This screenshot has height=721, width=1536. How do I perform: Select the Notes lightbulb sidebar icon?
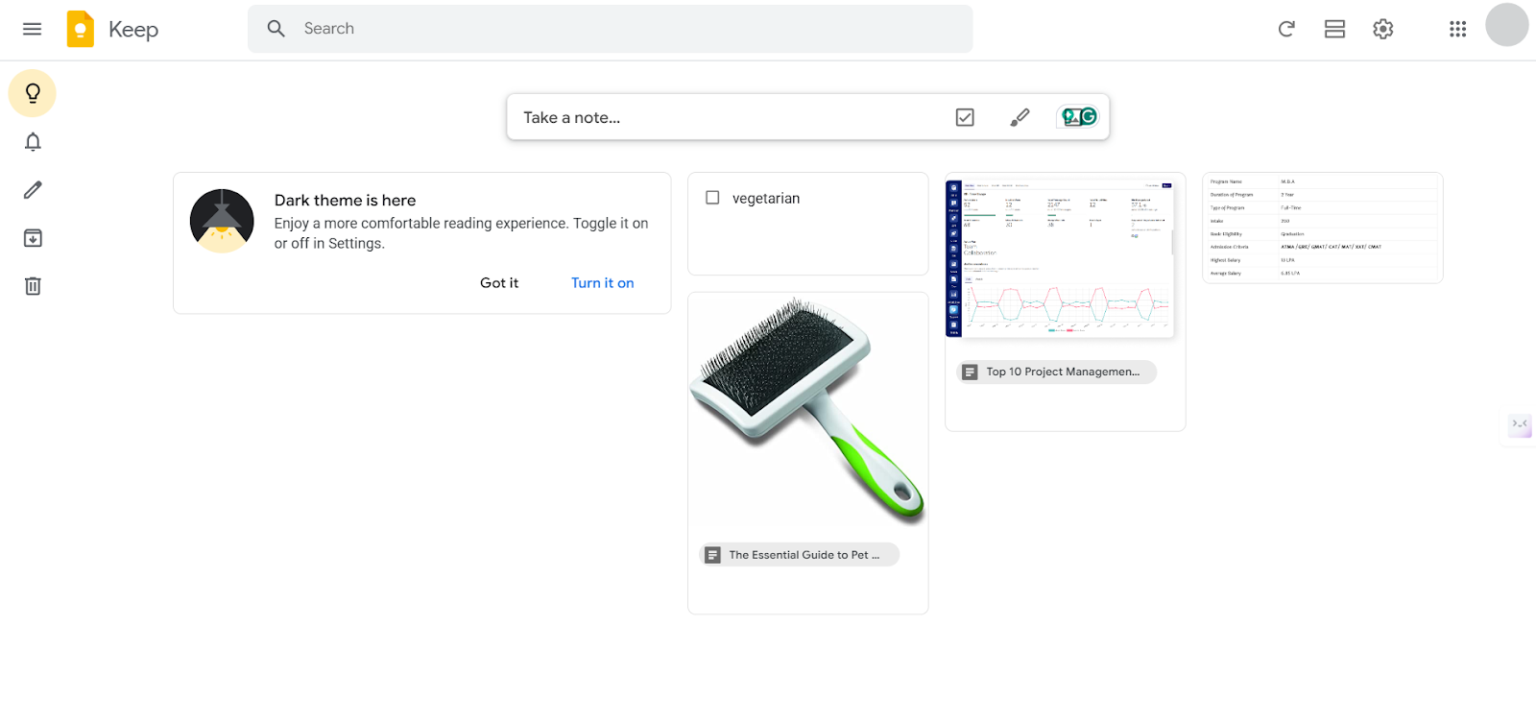pyautogui.click(x=32, y=94)
